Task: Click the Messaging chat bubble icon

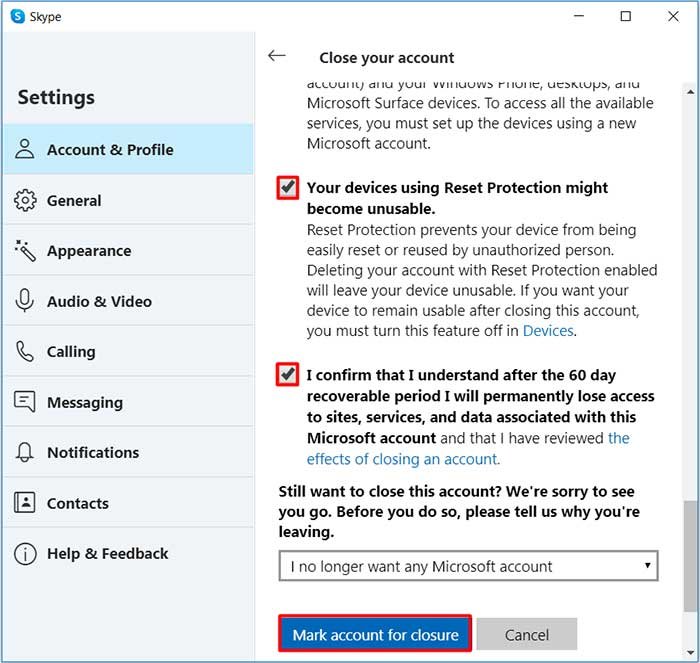Action: (25, 402)
